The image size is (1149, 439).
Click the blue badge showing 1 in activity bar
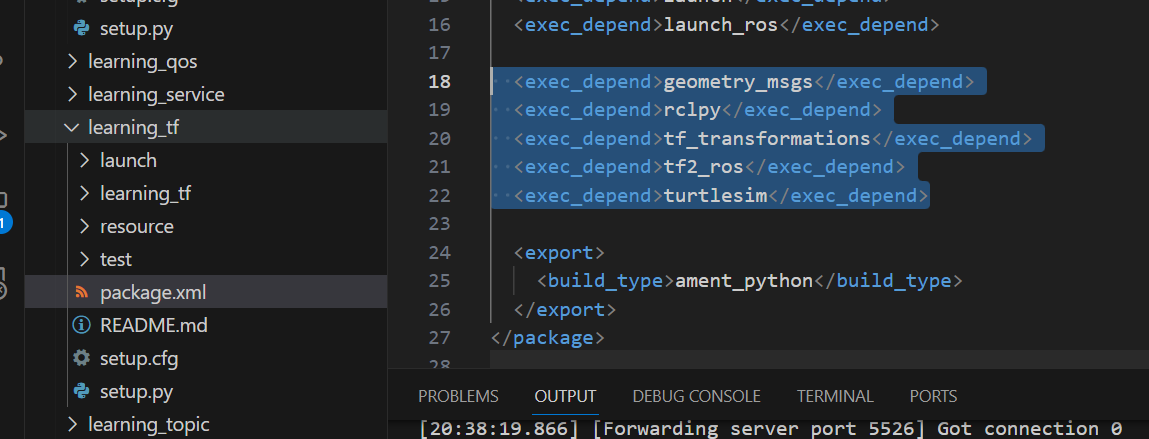click(x=4, y=222)
